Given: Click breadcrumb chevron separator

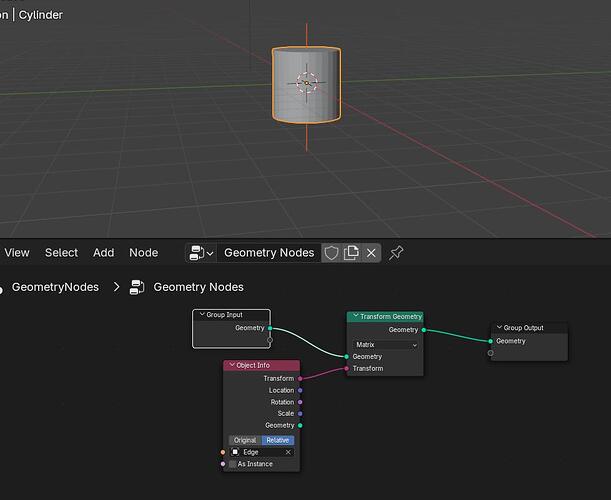Looking at the screenshot, I should pos(116,287).
